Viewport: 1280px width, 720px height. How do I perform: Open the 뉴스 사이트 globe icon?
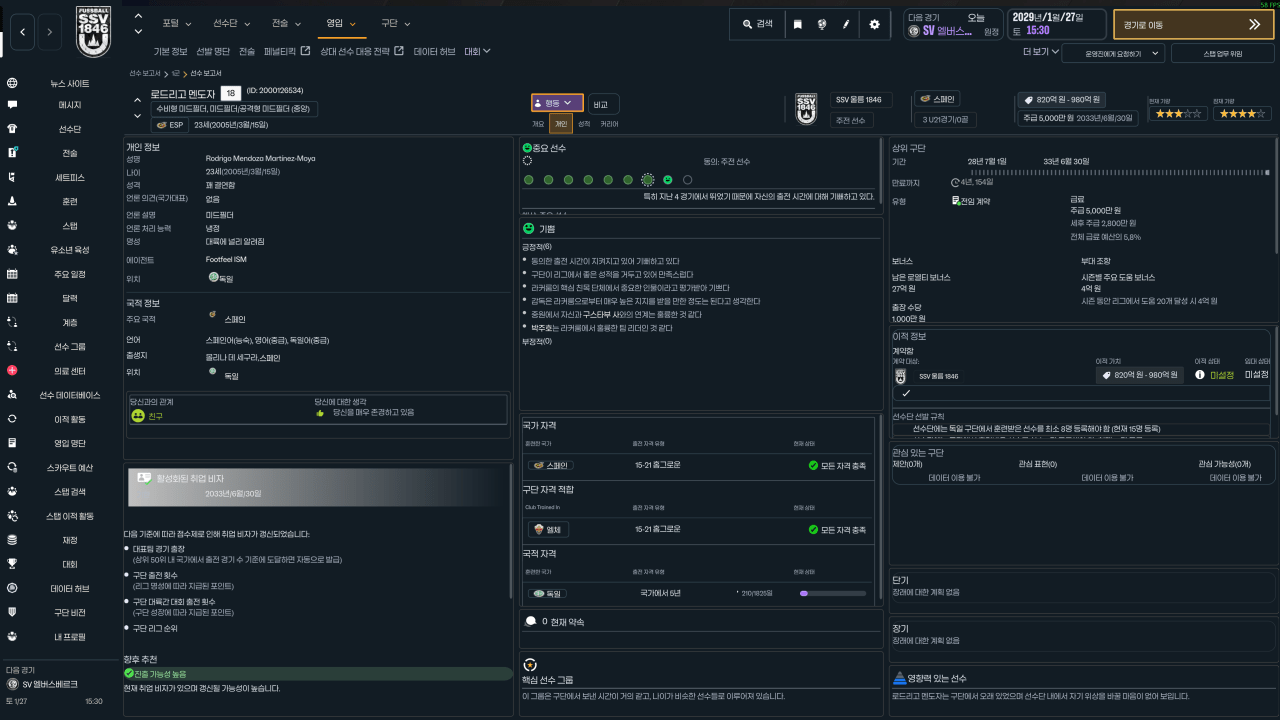(12, 84)
